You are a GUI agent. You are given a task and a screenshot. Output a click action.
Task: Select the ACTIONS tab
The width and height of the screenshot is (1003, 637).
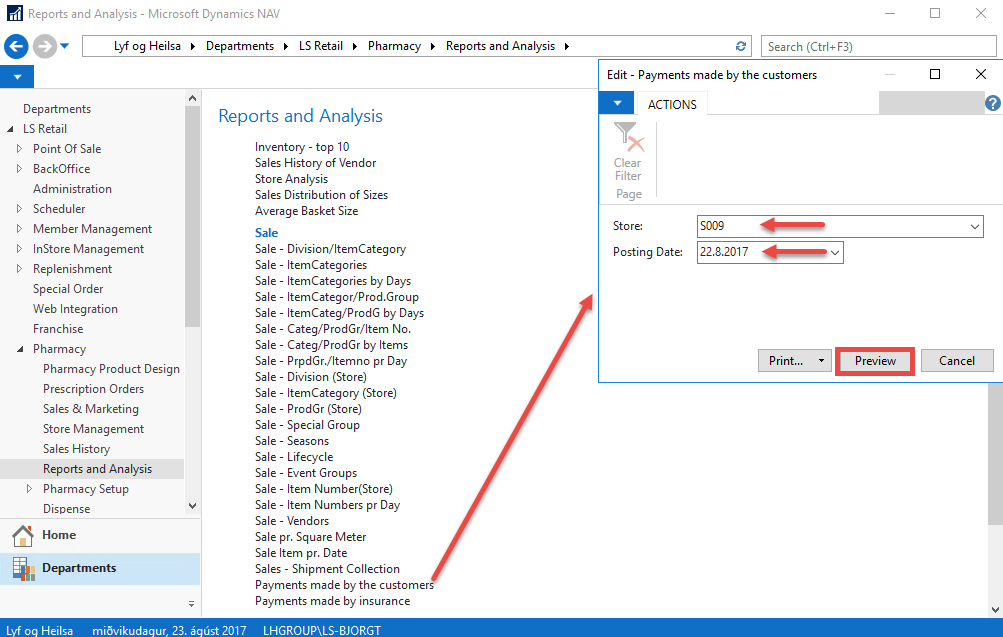pos(672,104)
